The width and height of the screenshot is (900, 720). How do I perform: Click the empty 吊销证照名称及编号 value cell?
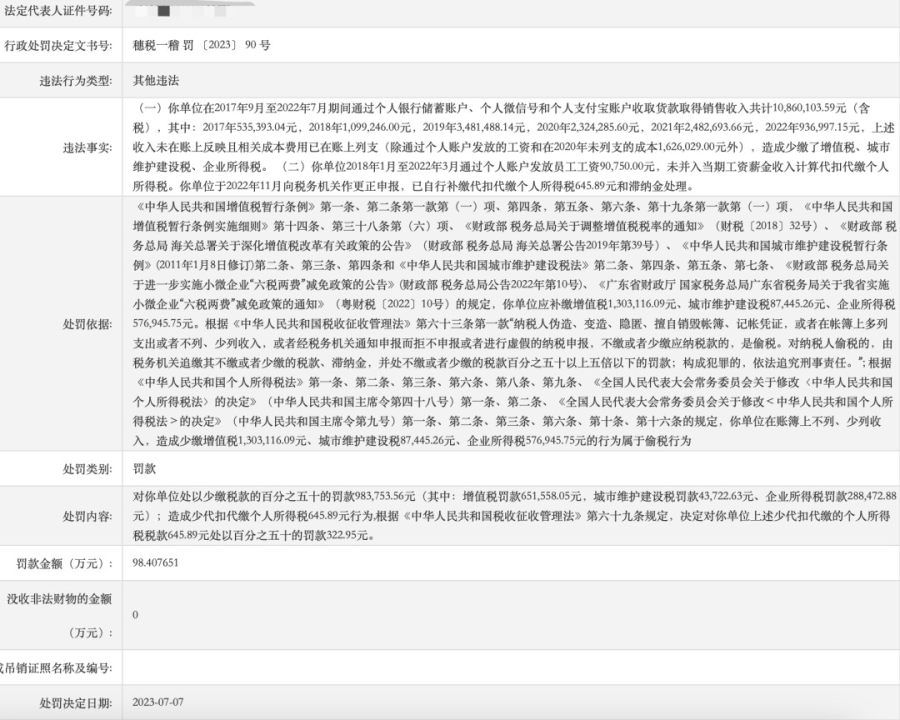tap(511, 668)
